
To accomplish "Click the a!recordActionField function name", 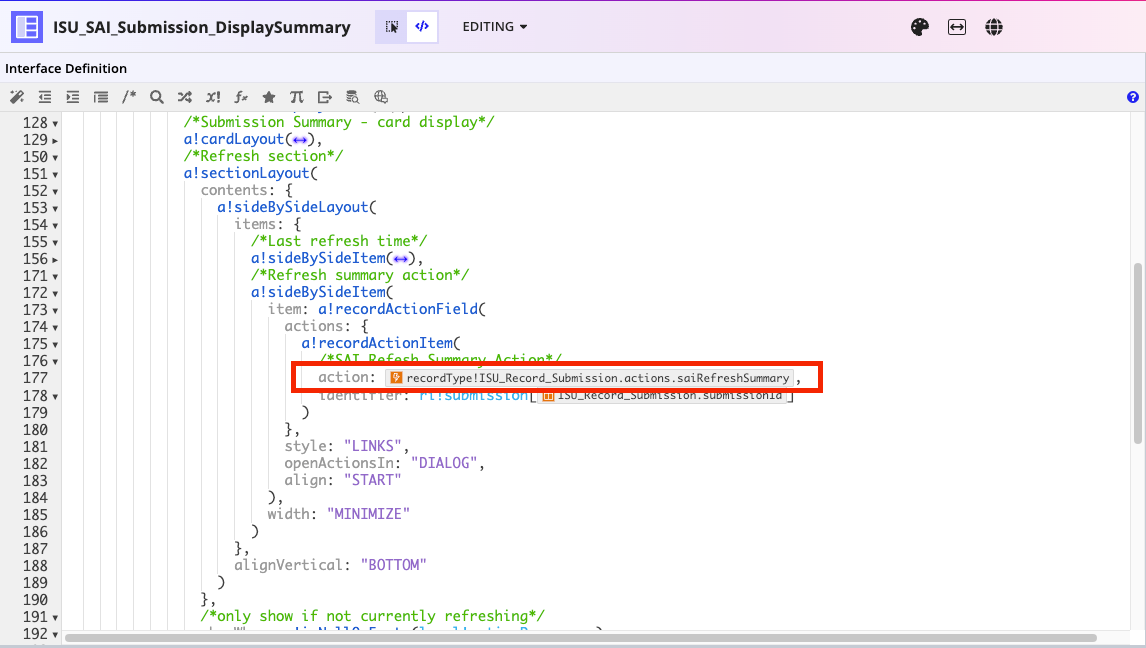I will coord(398,309).
